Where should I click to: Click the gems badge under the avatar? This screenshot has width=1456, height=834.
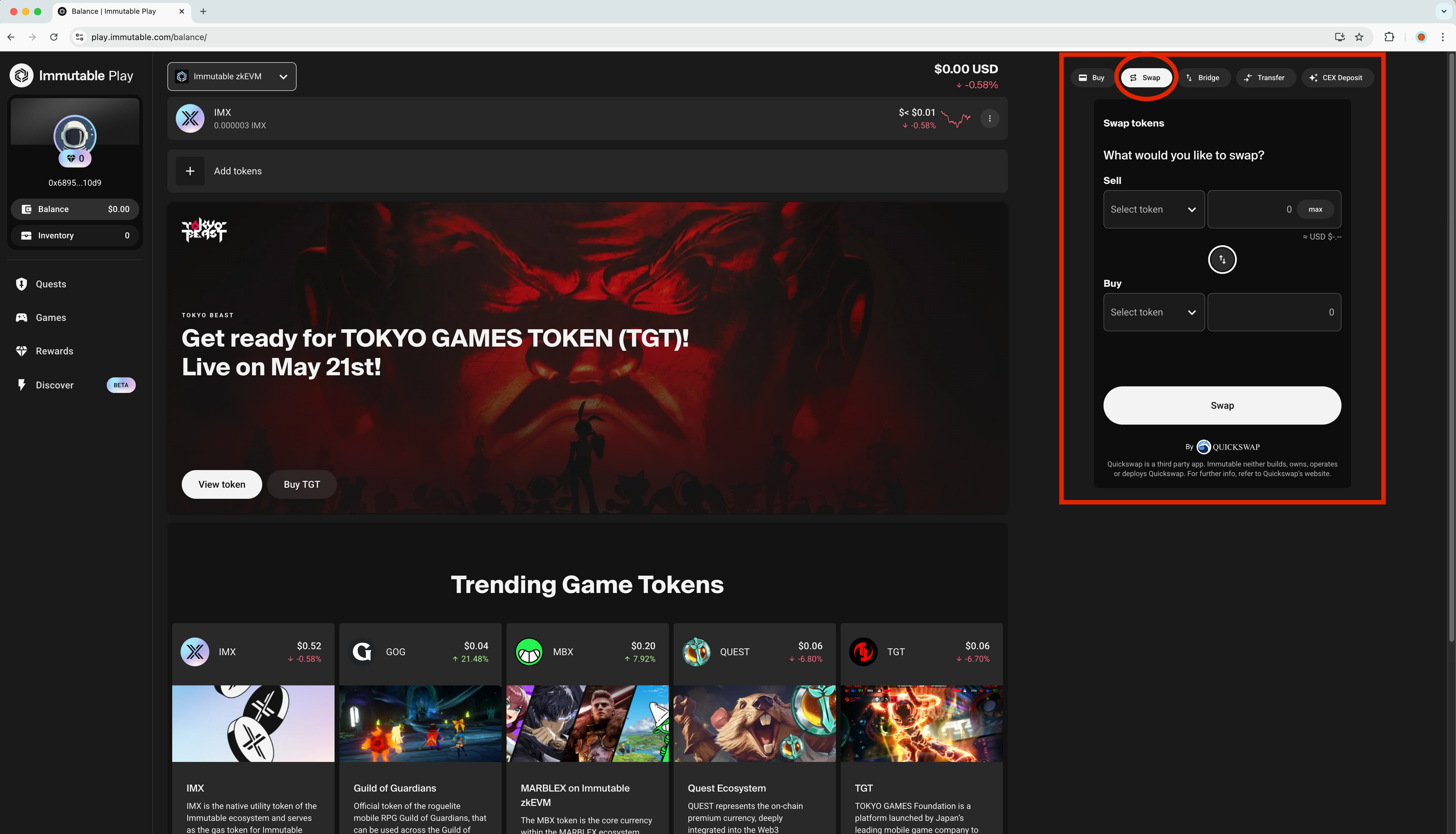[x=75, y=159]
